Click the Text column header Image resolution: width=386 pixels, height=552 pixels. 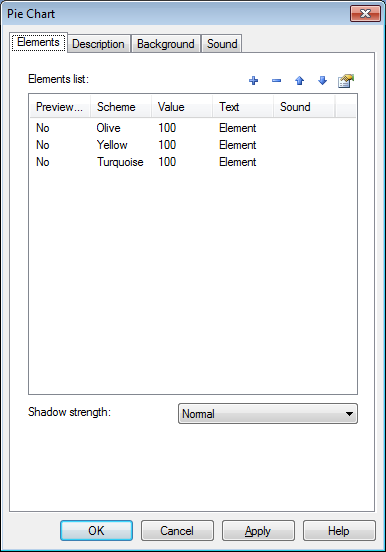click(x=243, y=107)
